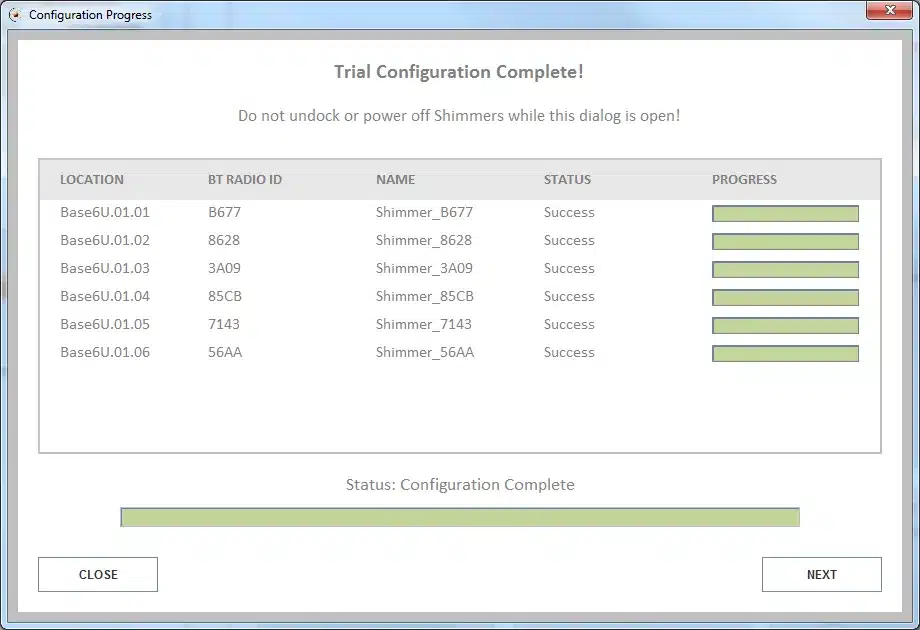Click the do not undock warning text
The image size is (920, 630).
(x=459, y=116)
